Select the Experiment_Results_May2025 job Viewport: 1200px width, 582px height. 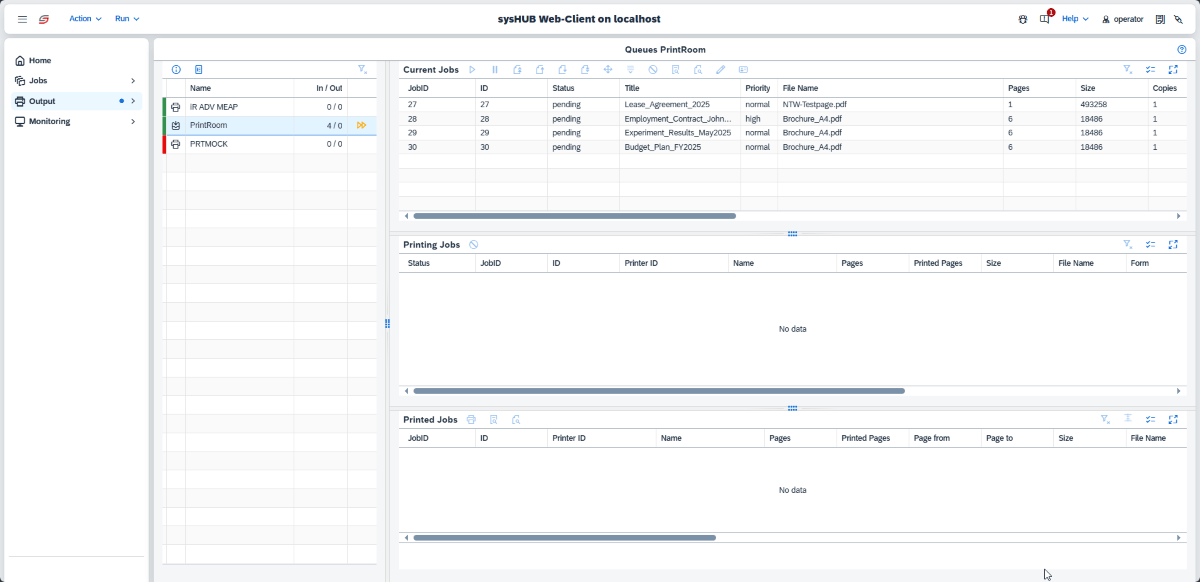795,133
